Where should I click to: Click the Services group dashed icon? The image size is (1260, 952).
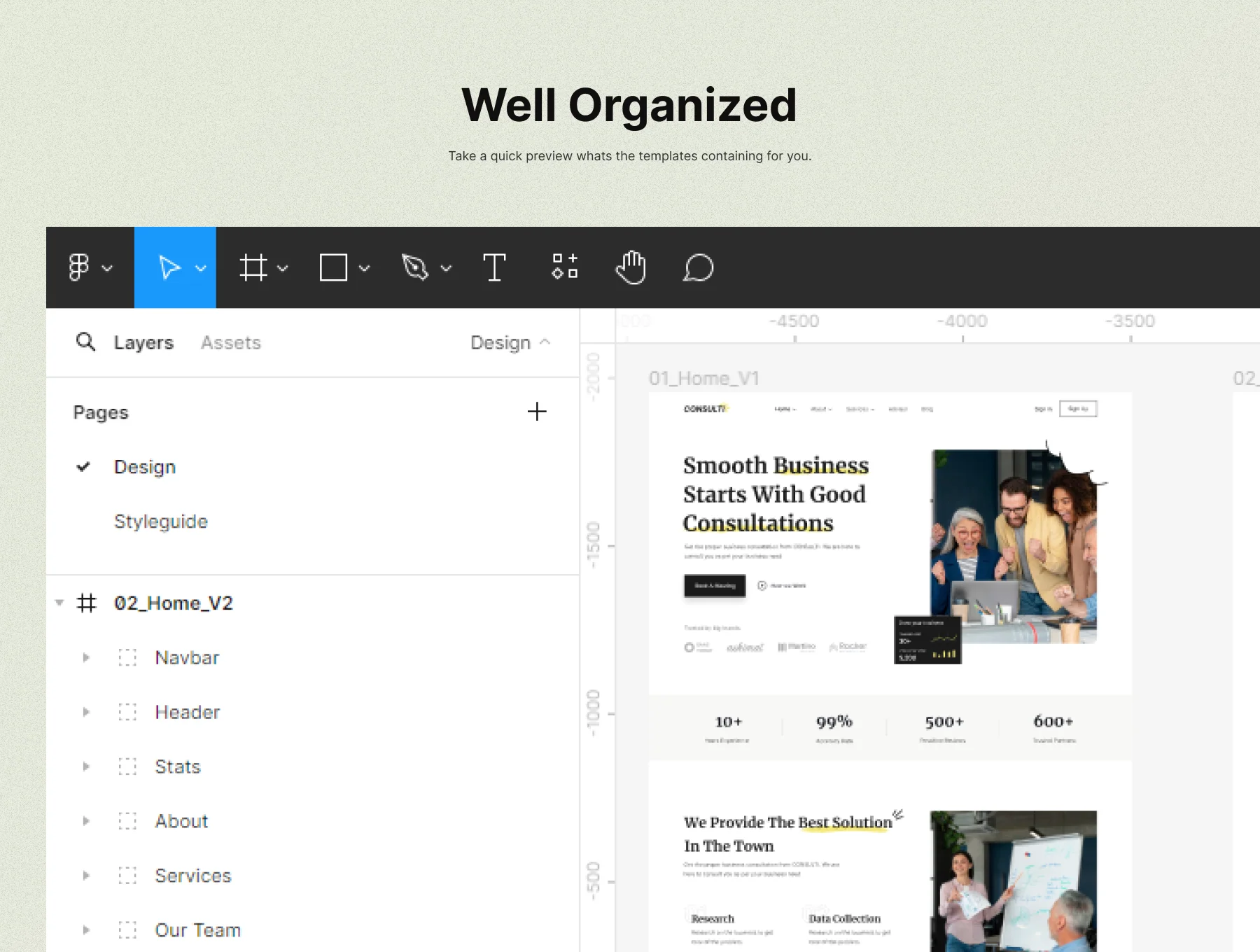click(127, 876)
